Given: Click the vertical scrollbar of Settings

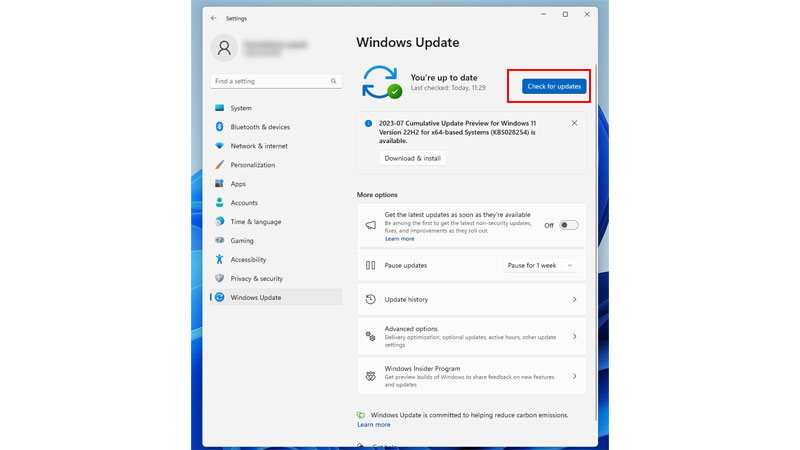Looking at the screenshot, I should [x=595, y=242].
